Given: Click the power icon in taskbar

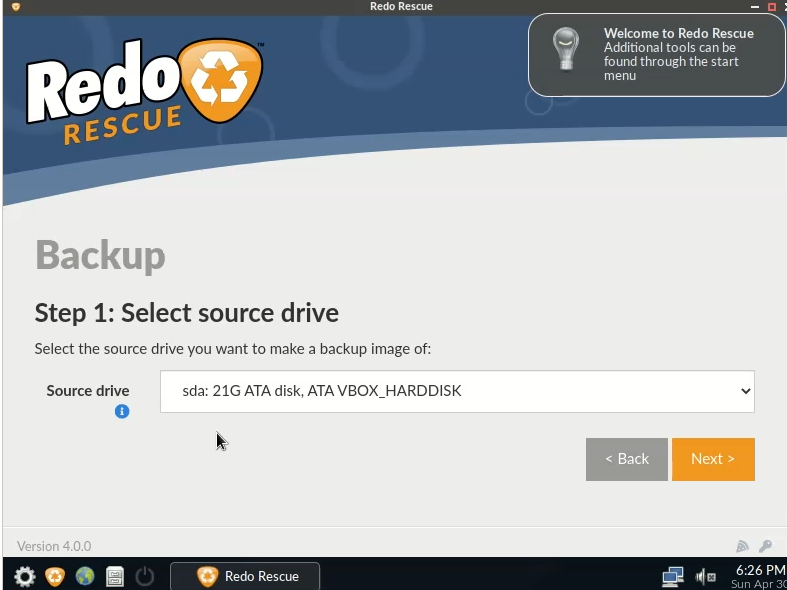Looking at the screenshot, I should (145, 576).
